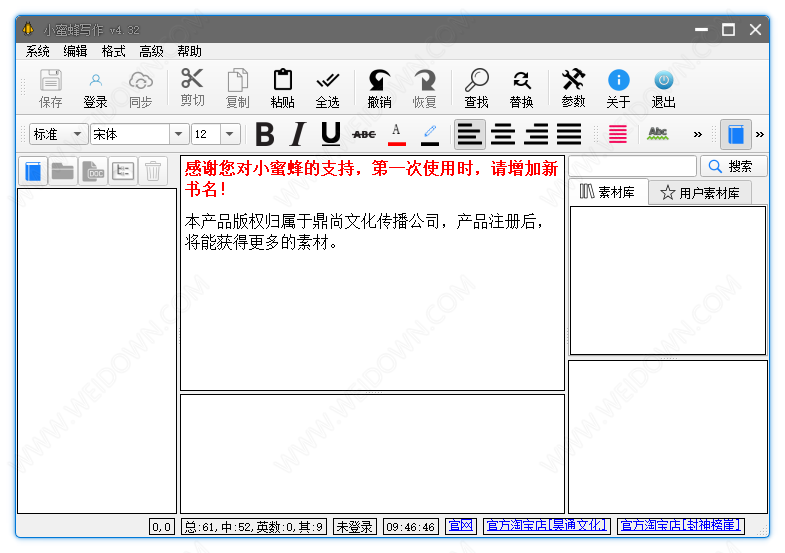Toggle bold B formatting
Viewport: 785px width, 553px height.
point(265,134)
